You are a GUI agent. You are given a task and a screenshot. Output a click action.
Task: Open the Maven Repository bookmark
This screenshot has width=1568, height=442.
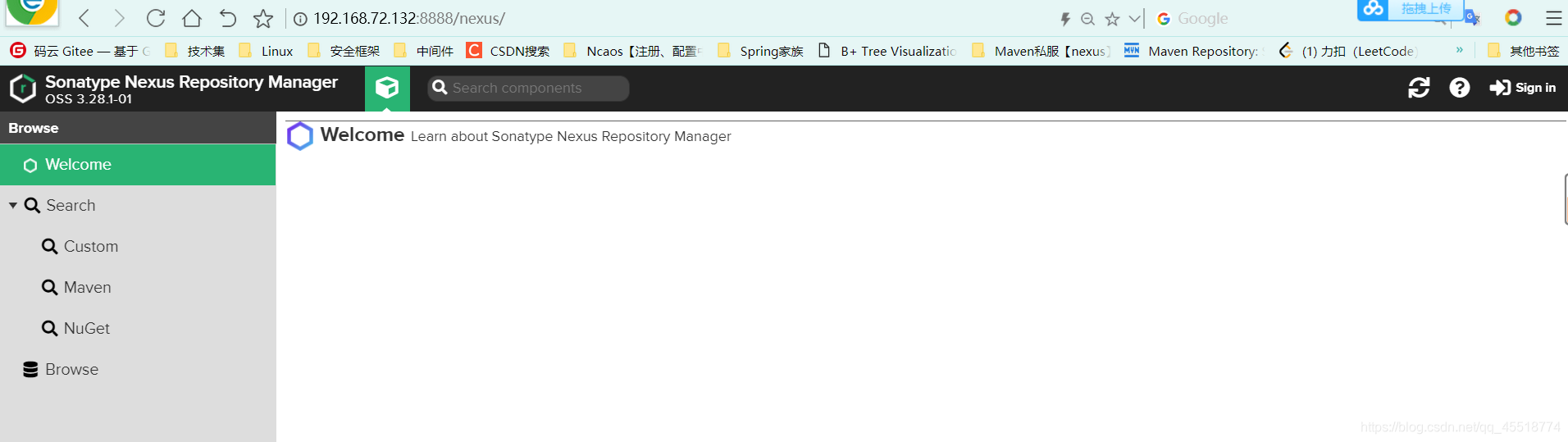1194,51
